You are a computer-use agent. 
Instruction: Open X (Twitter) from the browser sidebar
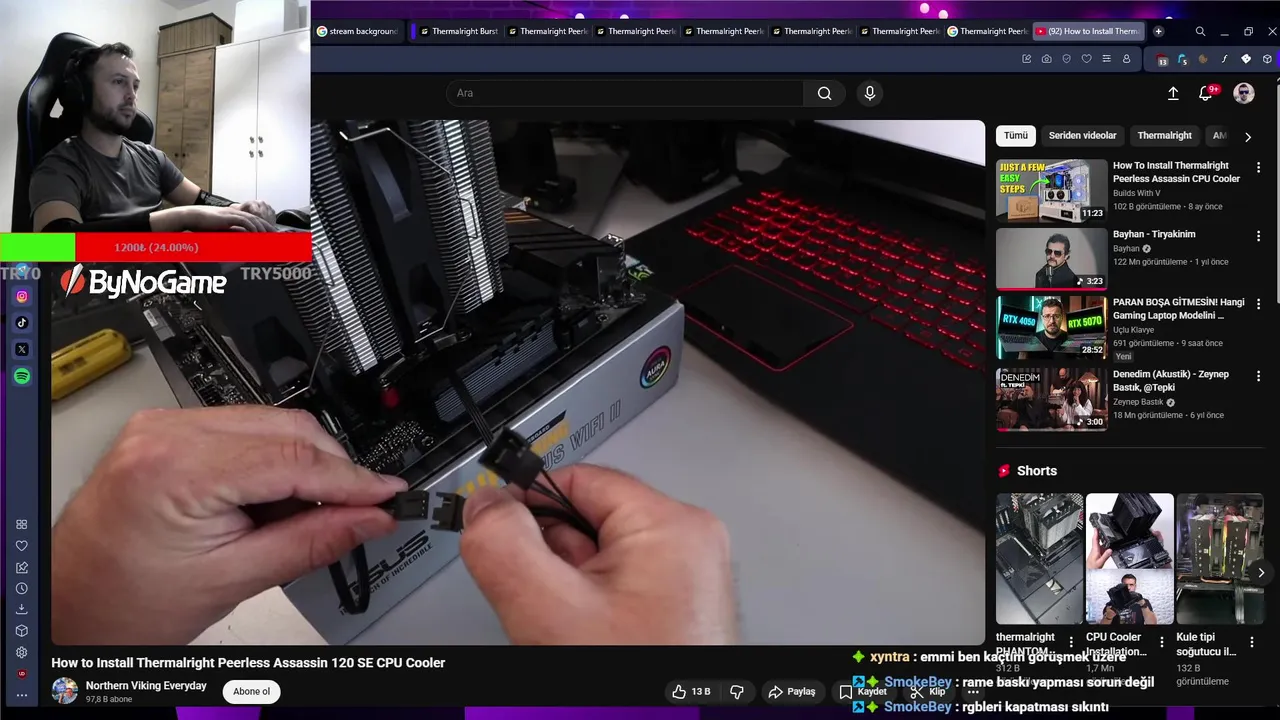point(22,350)
